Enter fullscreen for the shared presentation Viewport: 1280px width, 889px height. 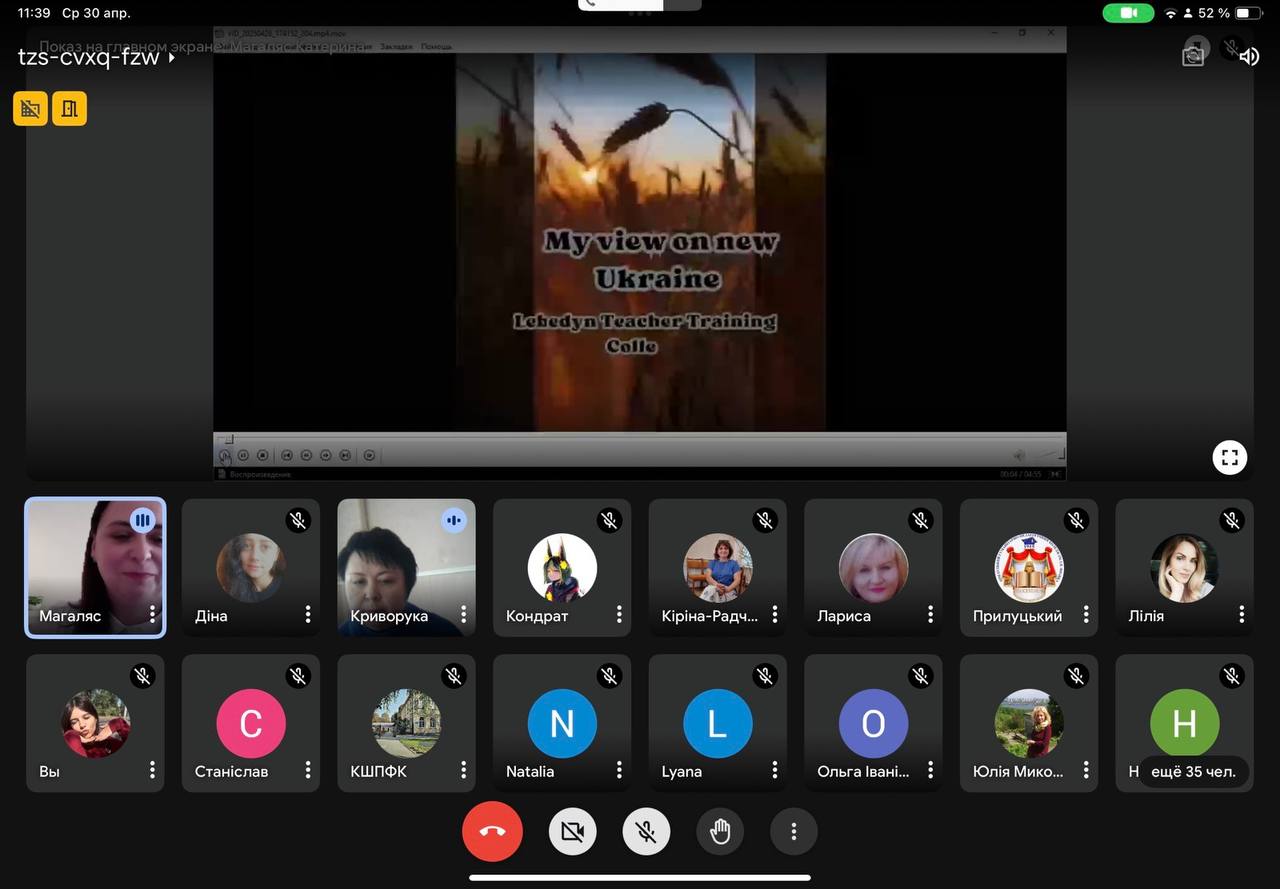click(1230, 458)
